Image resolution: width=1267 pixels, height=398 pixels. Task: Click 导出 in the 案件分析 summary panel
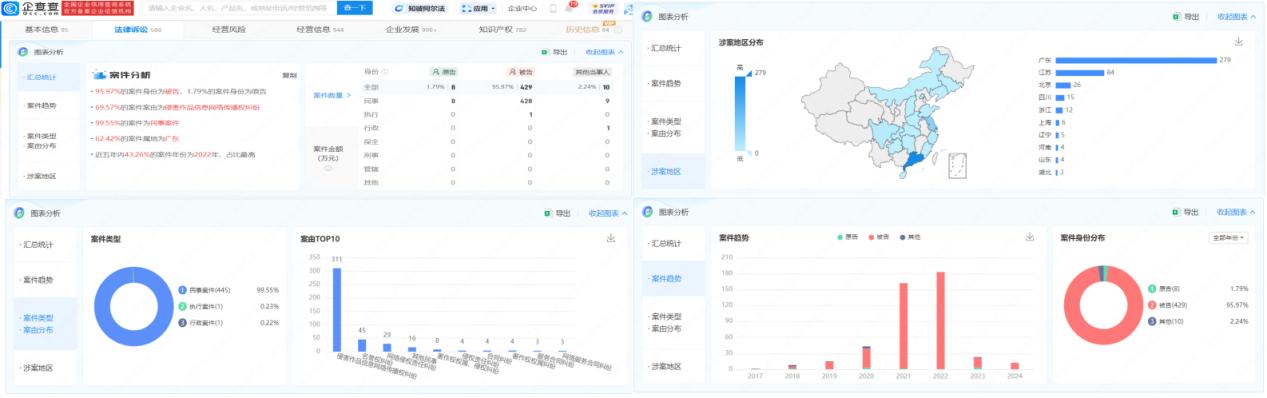tap(555, 52)
